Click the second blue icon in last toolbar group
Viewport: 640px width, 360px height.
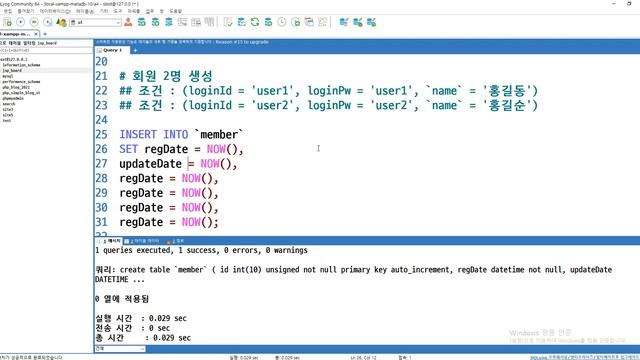[358, 22]
